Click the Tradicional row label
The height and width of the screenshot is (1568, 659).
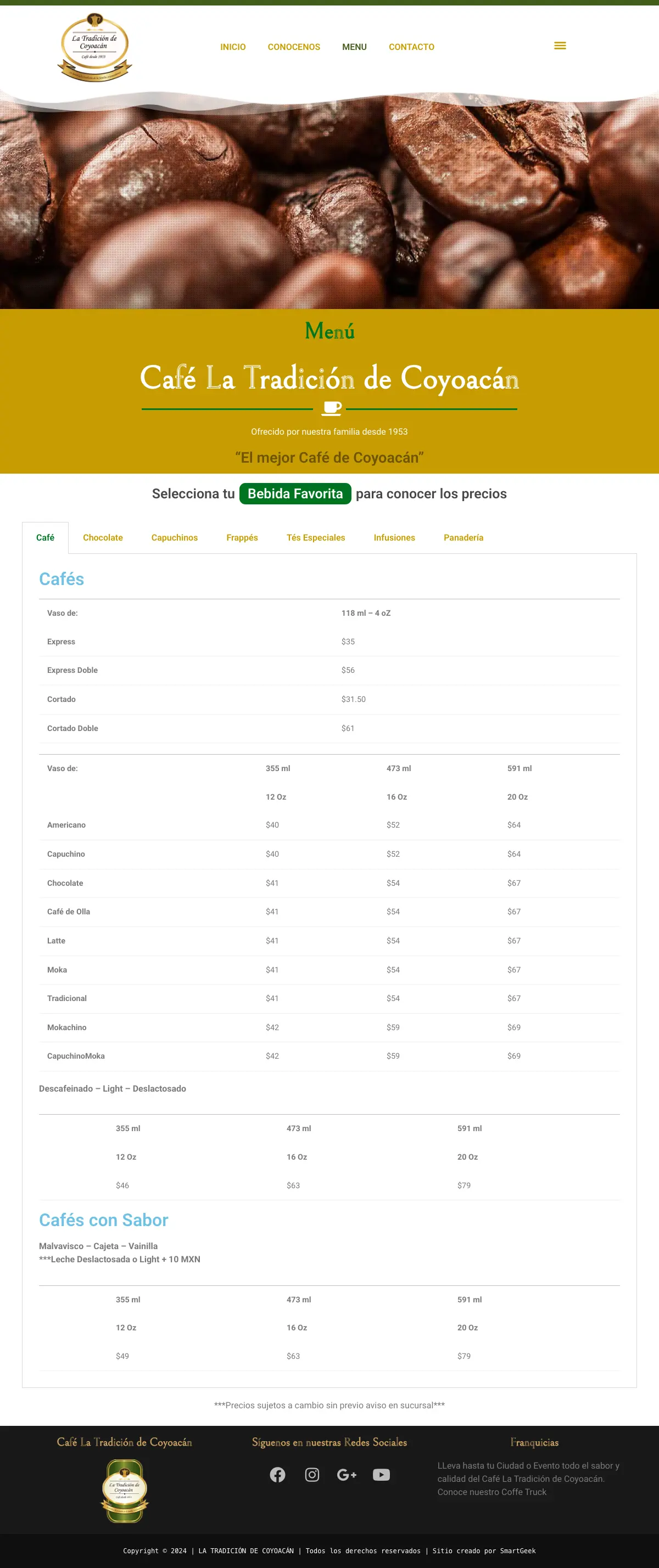pos(67,998)
